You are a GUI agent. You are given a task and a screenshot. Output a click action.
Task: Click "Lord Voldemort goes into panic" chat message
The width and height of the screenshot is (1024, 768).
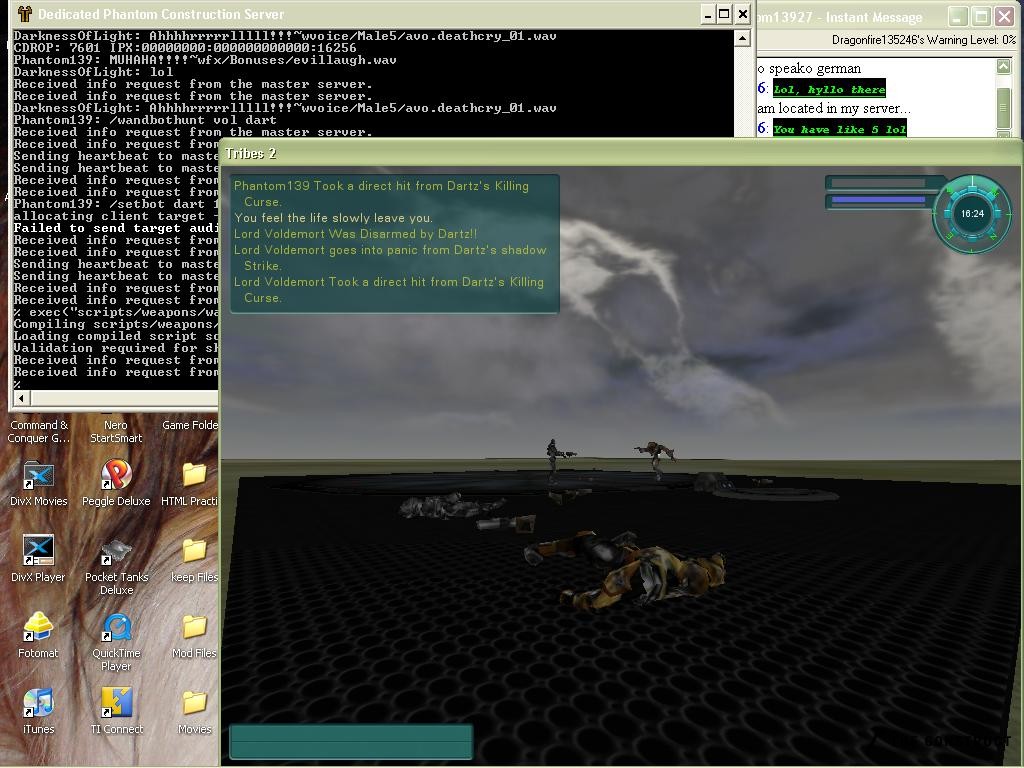390,258
